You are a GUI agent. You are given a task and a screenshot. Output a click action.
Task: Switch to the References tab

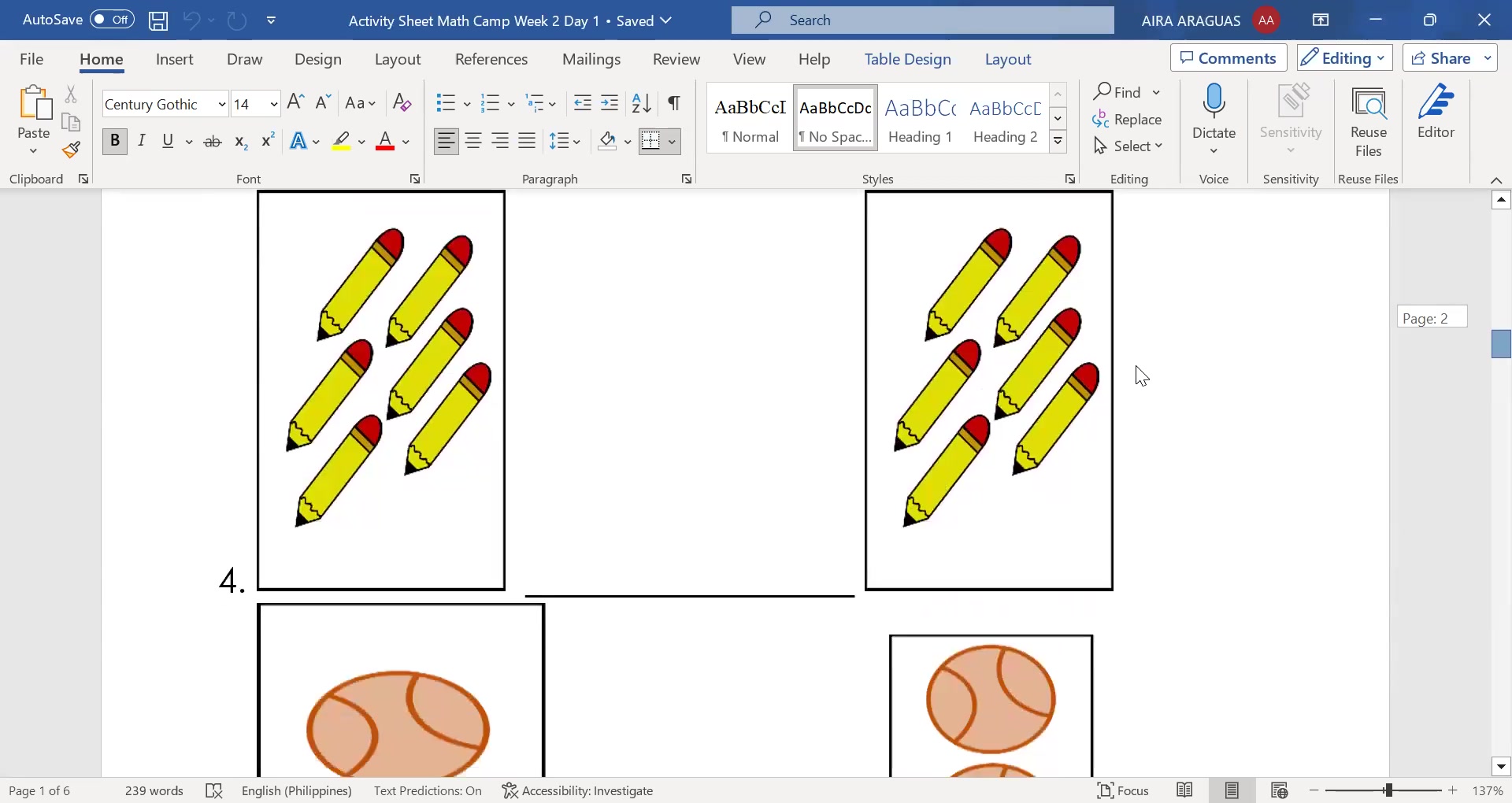point(491,59)
